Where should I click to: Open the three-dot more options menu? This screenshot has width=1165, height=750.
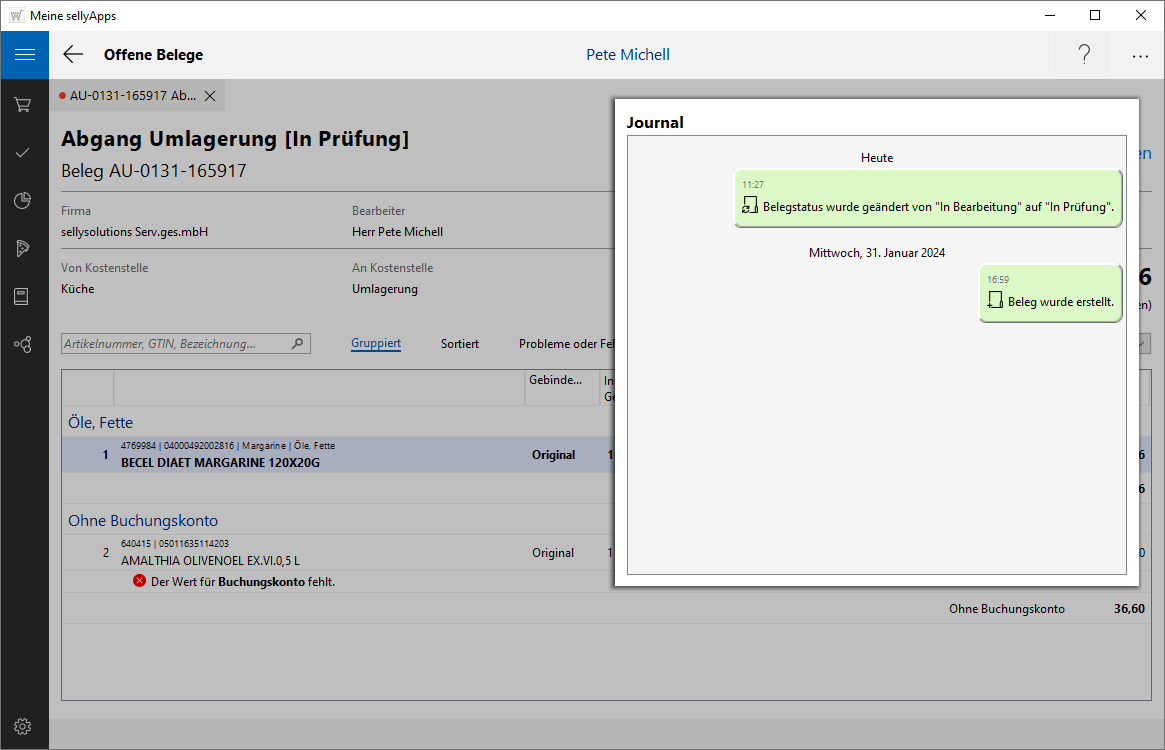coord(1140,56)
